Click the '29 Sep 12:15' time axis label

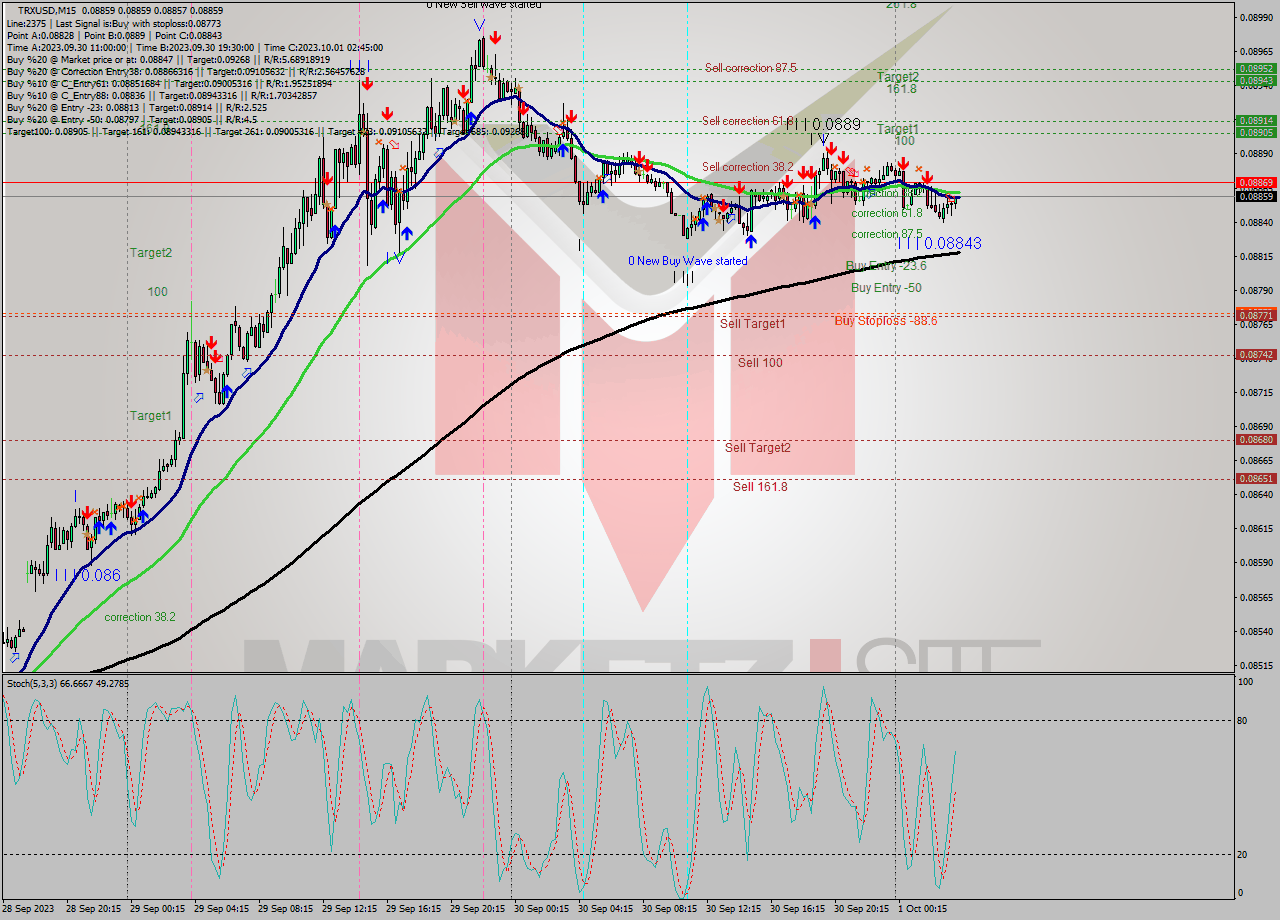tap(349, 909)
